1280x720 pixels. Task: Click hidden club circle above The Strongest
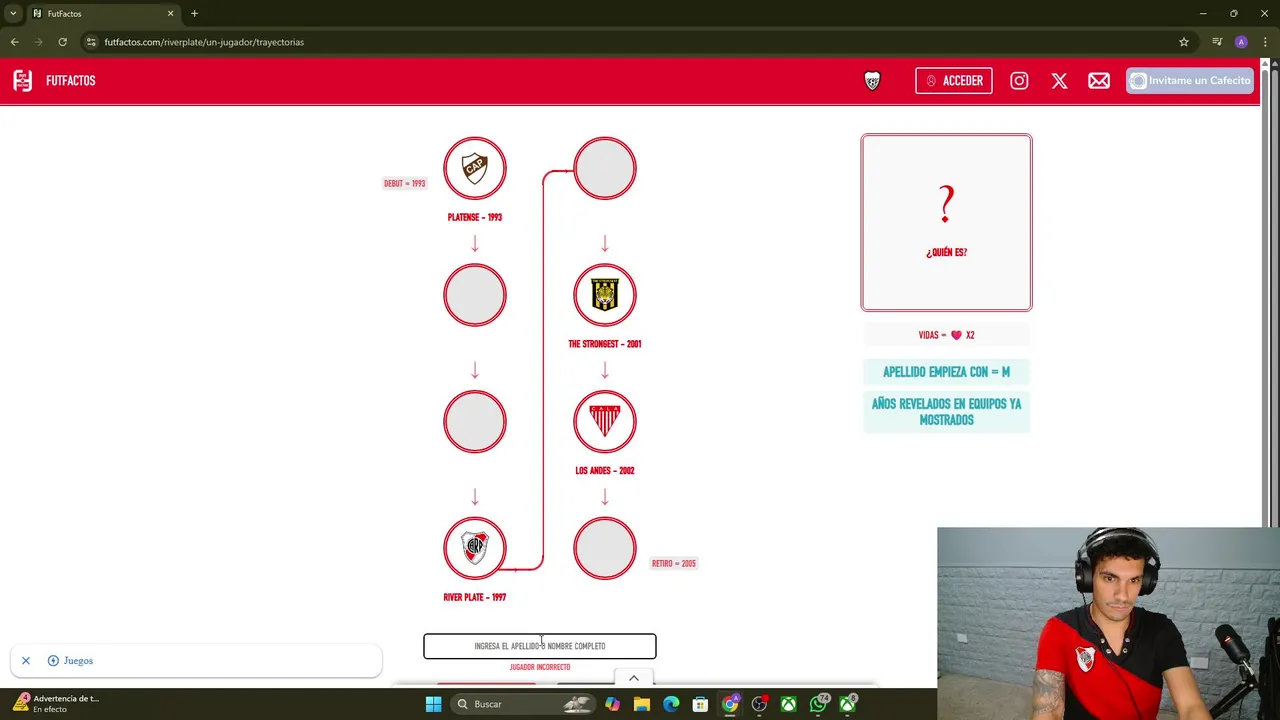[x=605, y=168]
